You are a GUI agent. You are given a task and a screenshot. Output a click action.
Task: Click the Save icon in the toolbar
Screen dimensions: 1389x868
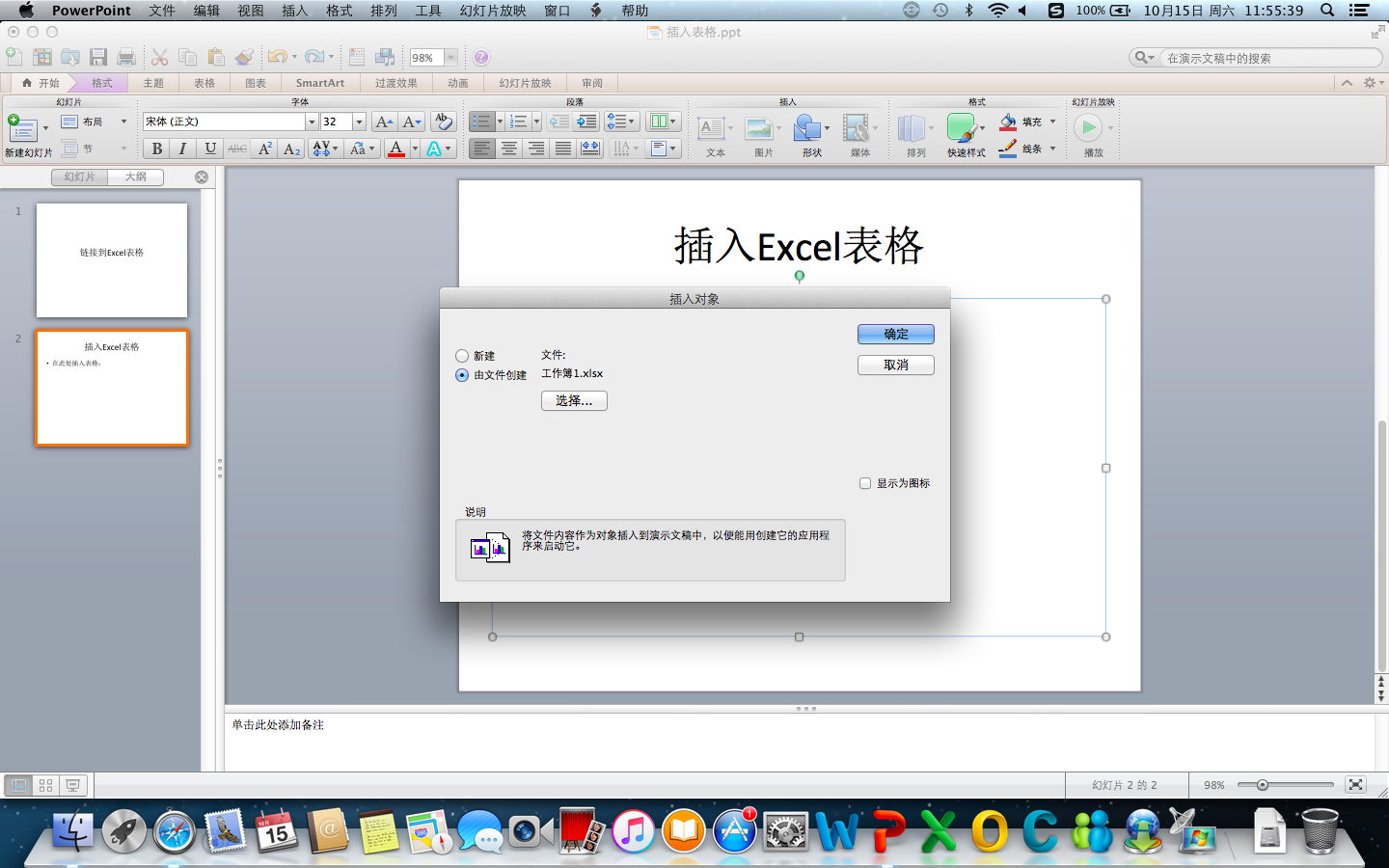[98, 57]
